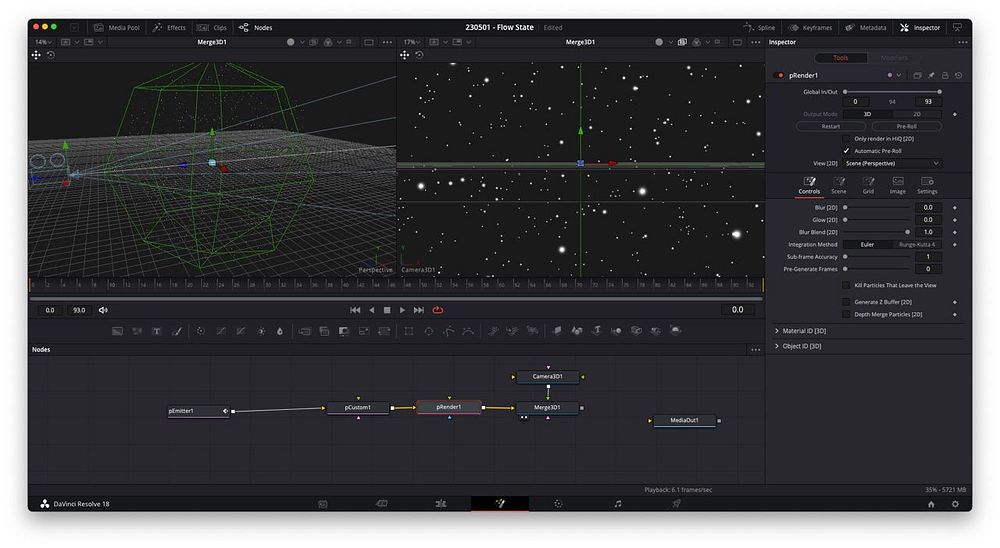1000x548 pixels.
Task: Toggle the Clips panel
Action: (212, 27)
